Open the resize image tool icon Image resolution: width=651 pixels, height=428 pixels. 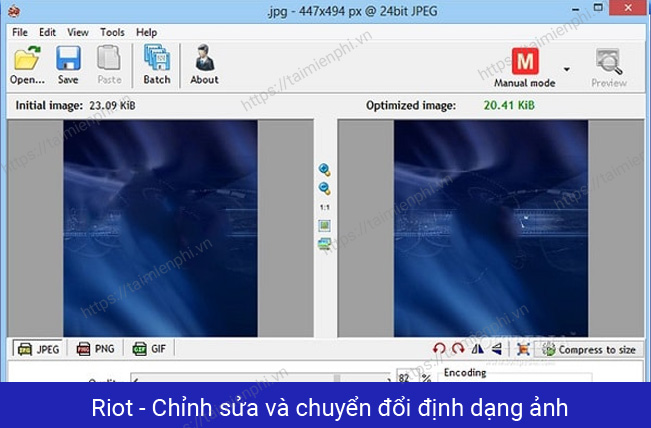(523, 349)
